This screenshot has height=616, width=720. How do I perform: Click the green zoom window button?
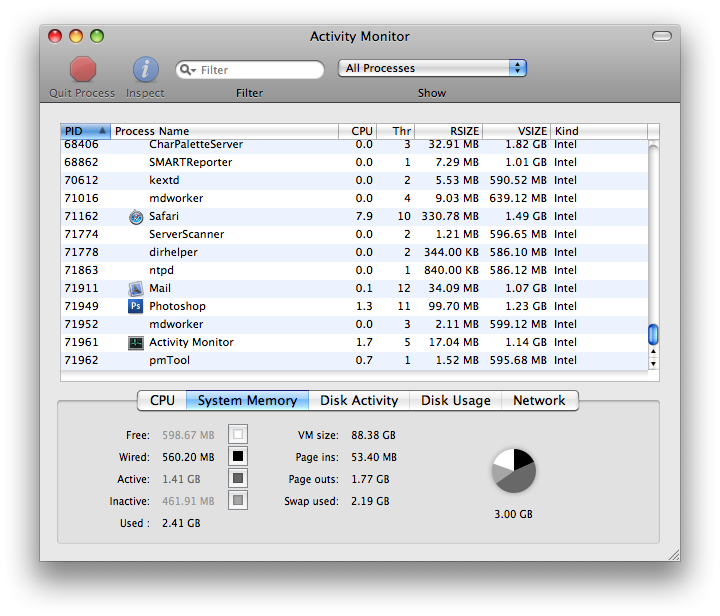[x=97, y=36]
